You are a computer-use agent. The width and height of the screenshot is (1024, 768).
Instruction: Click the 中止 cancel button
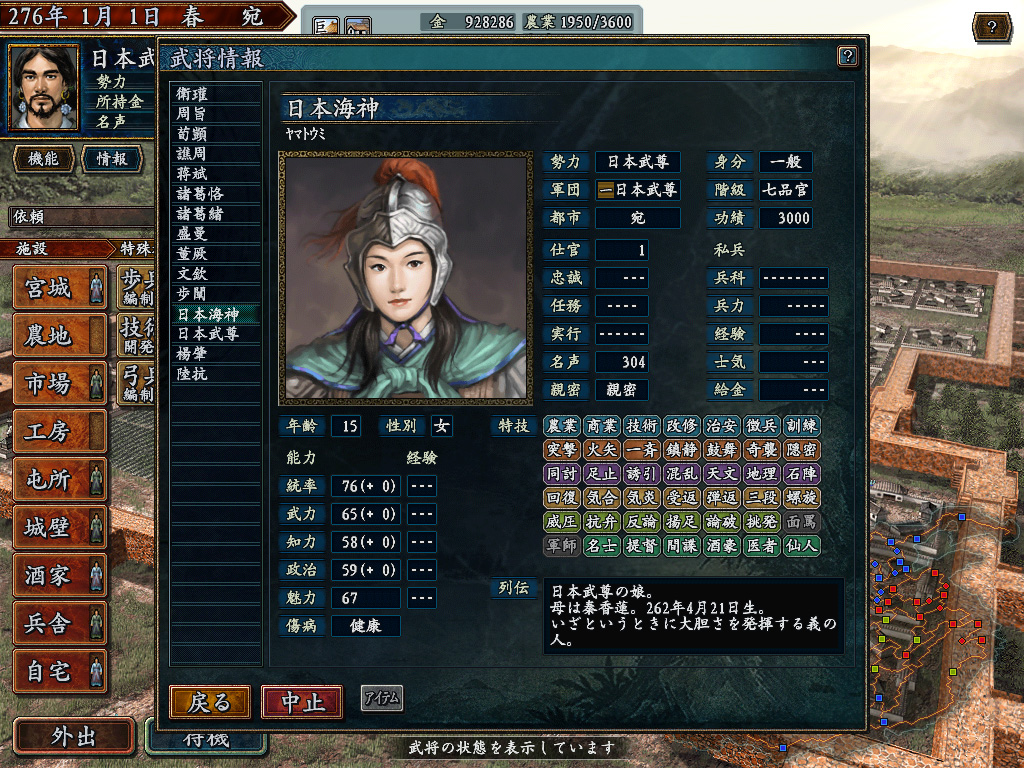(x=302, y=702)
